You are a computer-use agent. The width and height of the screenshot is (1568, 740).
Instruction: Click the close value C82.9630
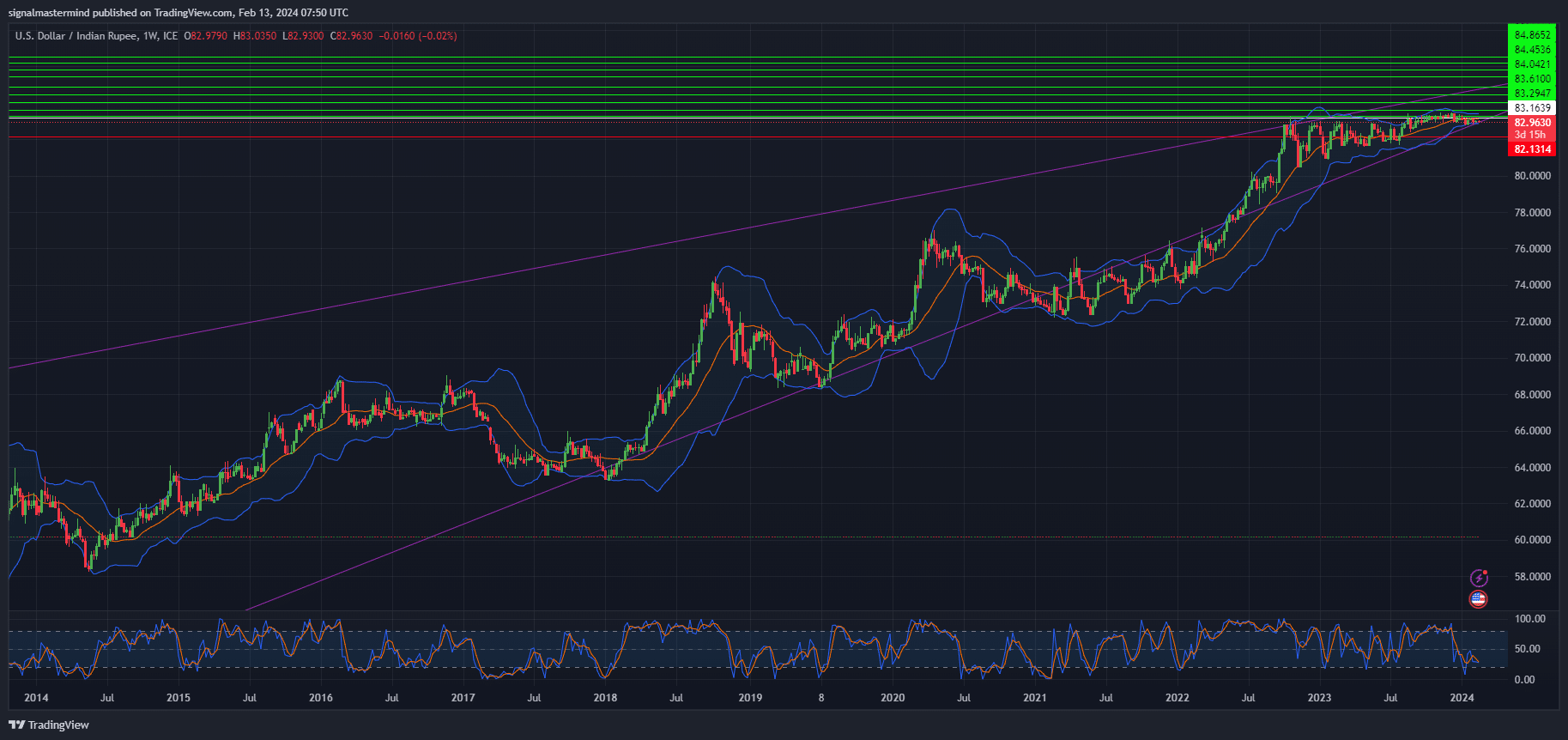(x=351, y=36)
